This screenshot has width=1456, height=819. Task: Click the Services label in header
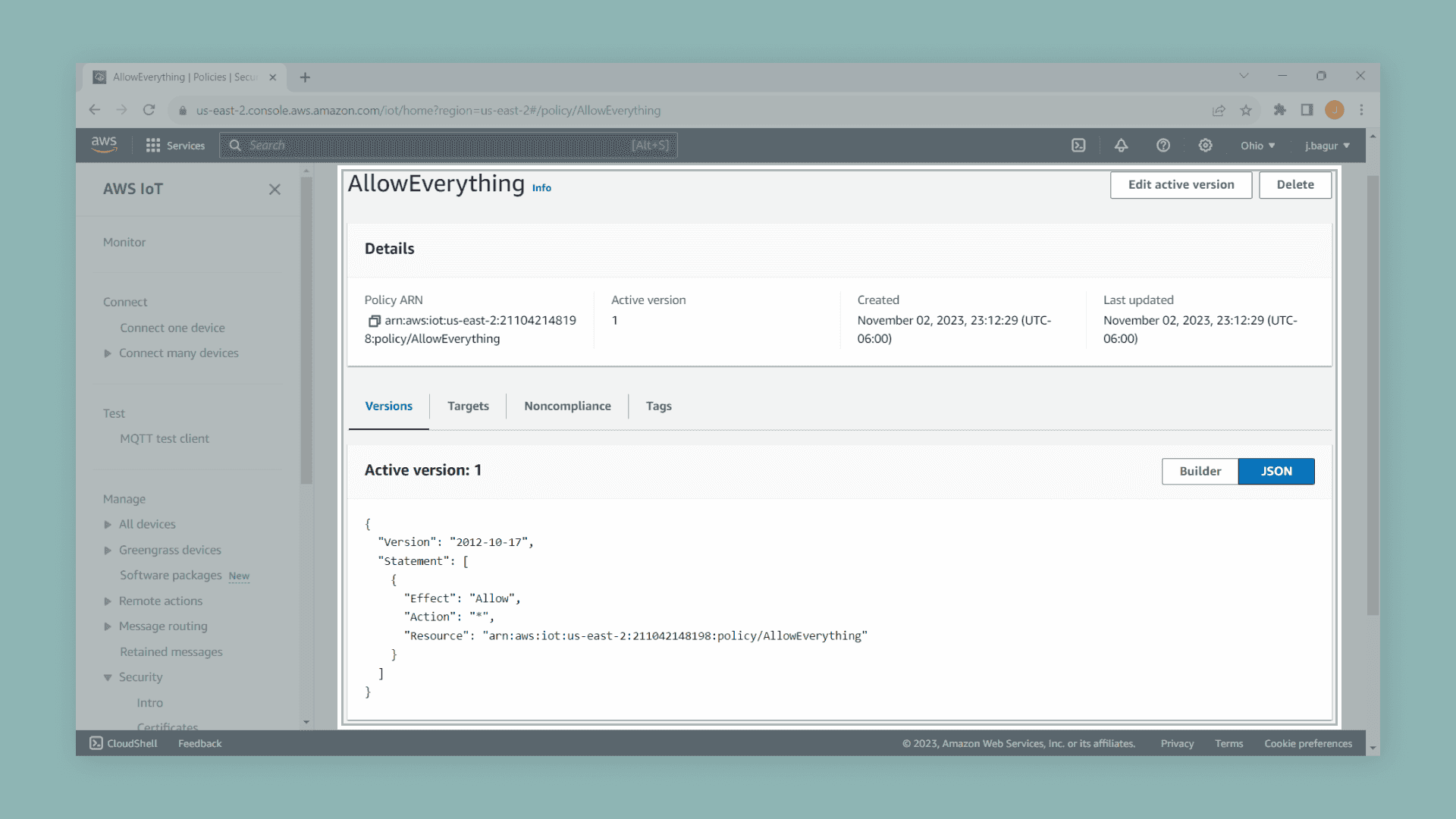pyautogui.click(x=186, y=146)
